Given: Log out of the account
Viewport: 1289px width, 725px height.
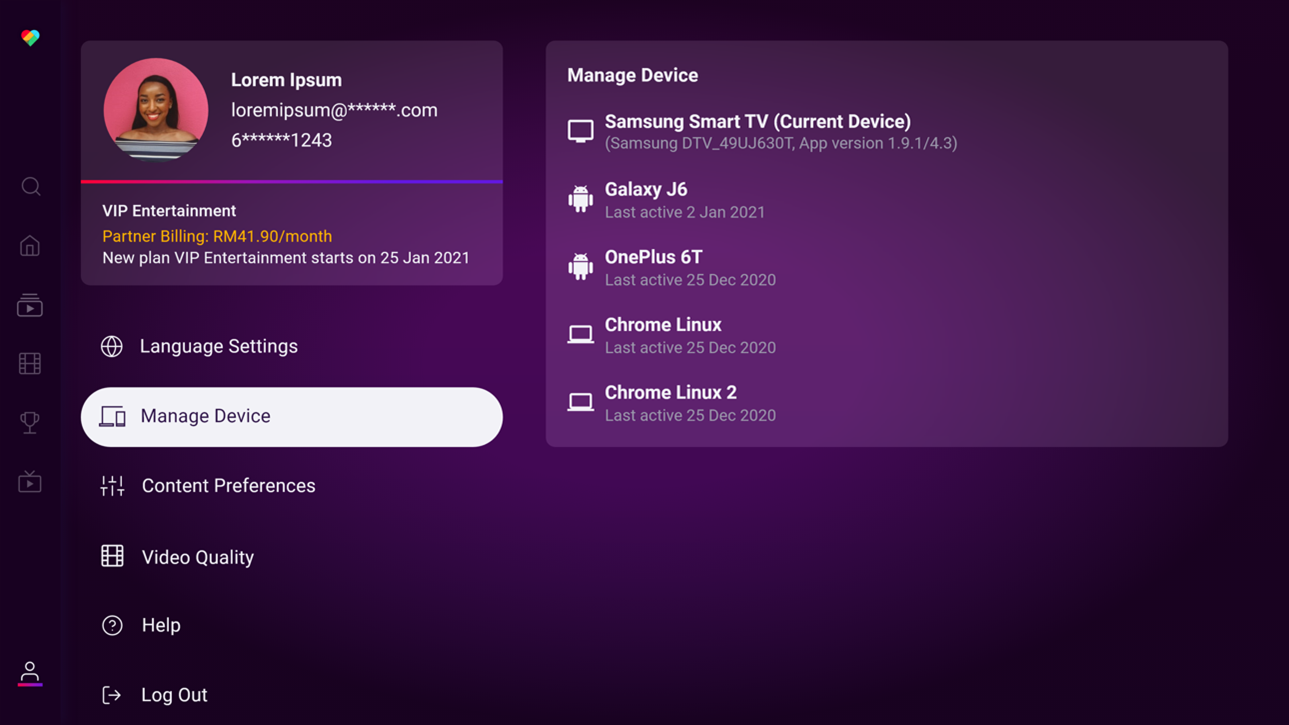Looking at the screenshot, I should click(173, 694).
